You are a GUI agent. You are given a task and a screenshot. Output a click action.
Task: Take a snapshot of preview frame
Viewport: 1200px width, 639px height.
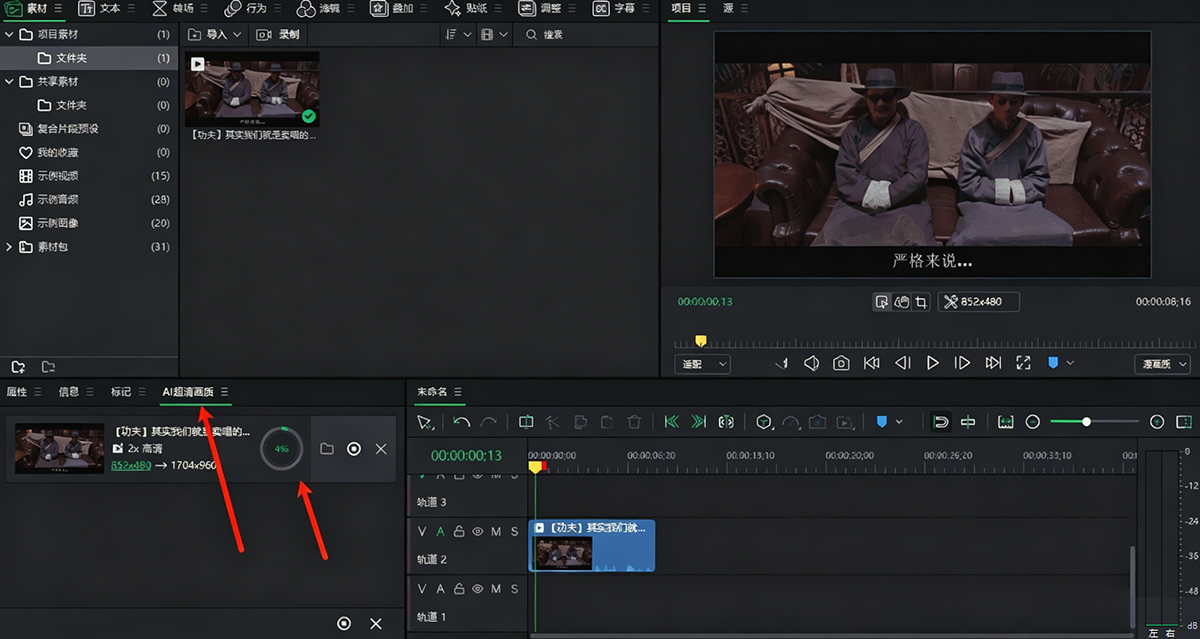tap(842, 363)
